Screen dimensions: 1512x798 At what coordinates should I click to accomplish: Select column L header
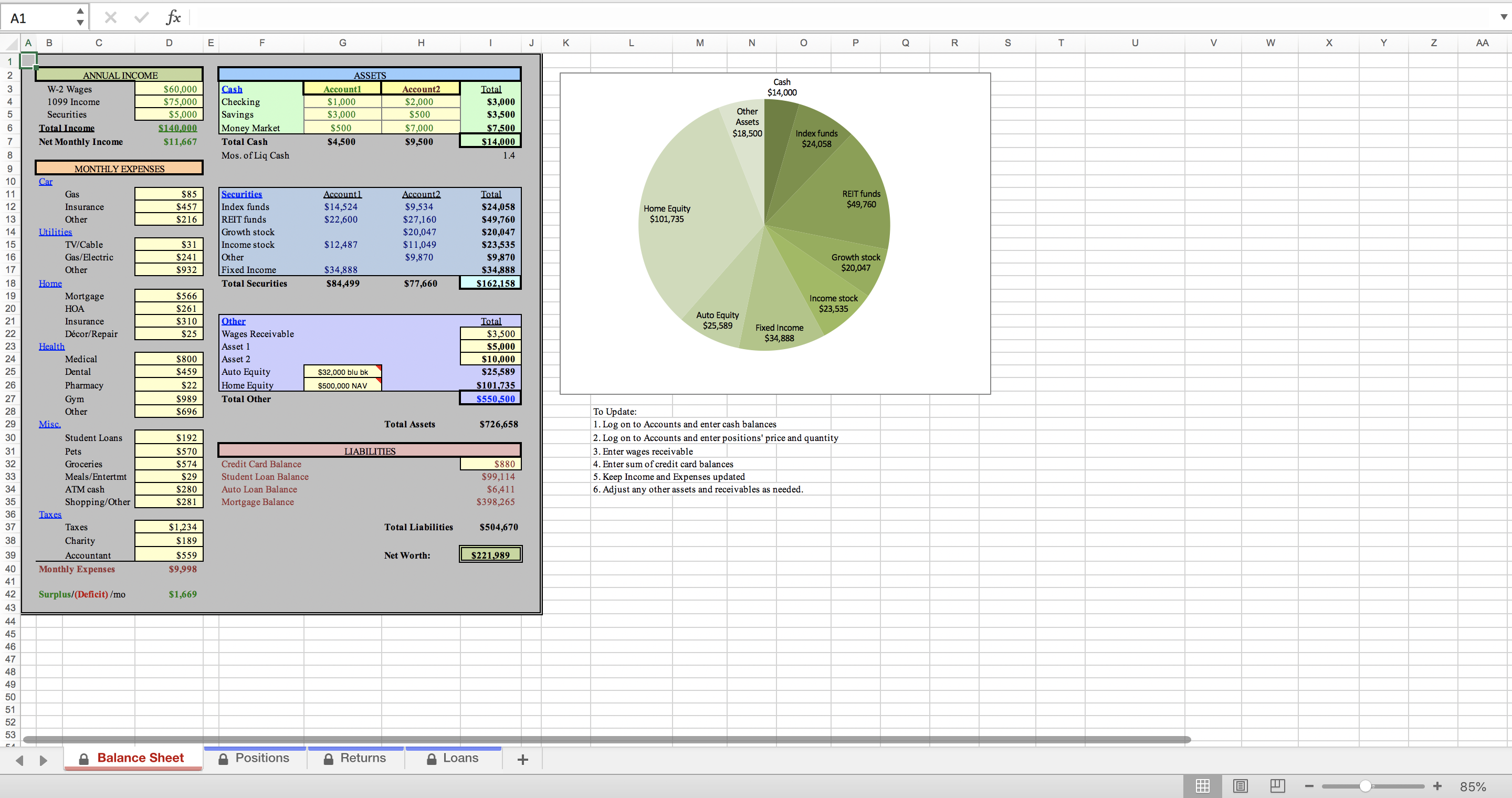pyautogui.click(x=631, y=43)
